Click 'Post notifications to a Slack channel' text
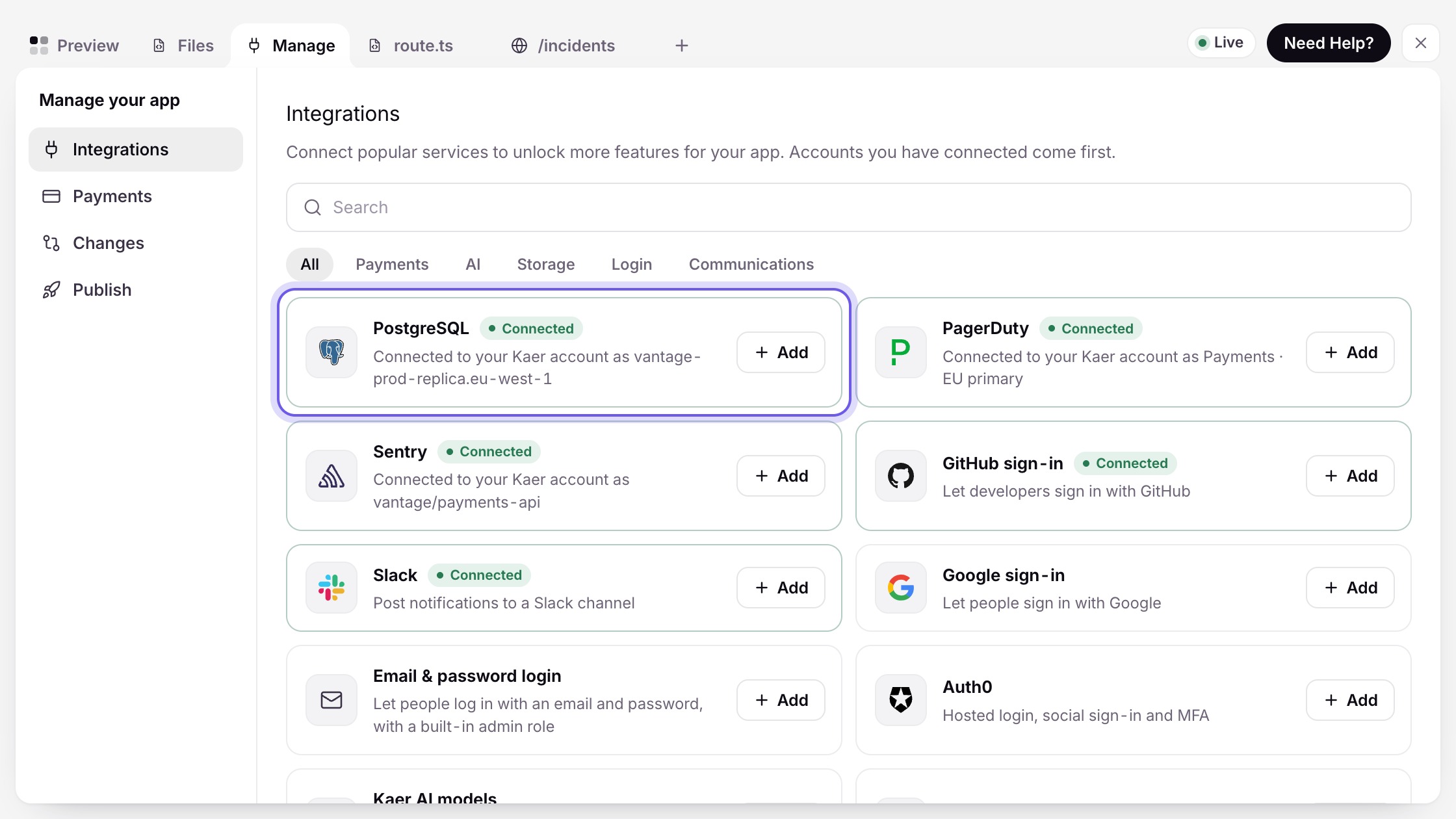The width and height of the screenshot is (1456, 819). tap(504, 603)
